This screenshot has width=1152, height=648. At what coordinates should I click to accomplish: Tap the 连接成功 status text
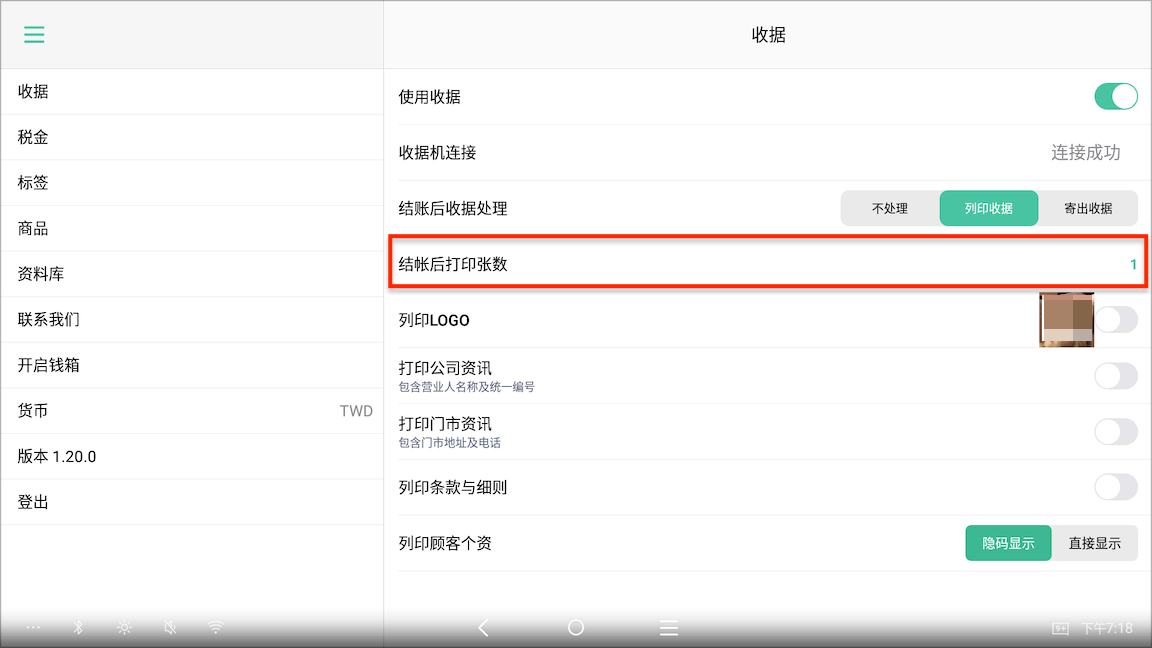pos(1085,152)
